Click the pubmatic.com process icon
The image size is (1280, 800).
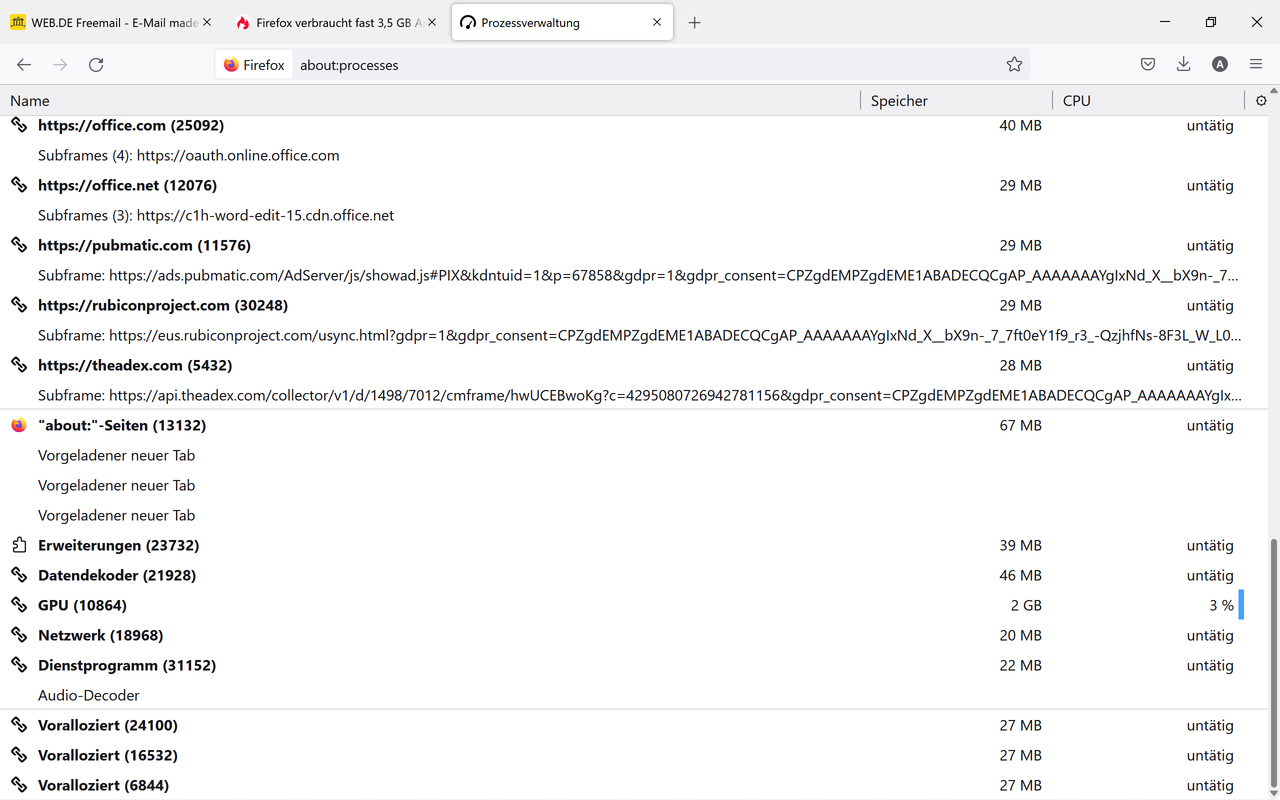tap(19, 245)
